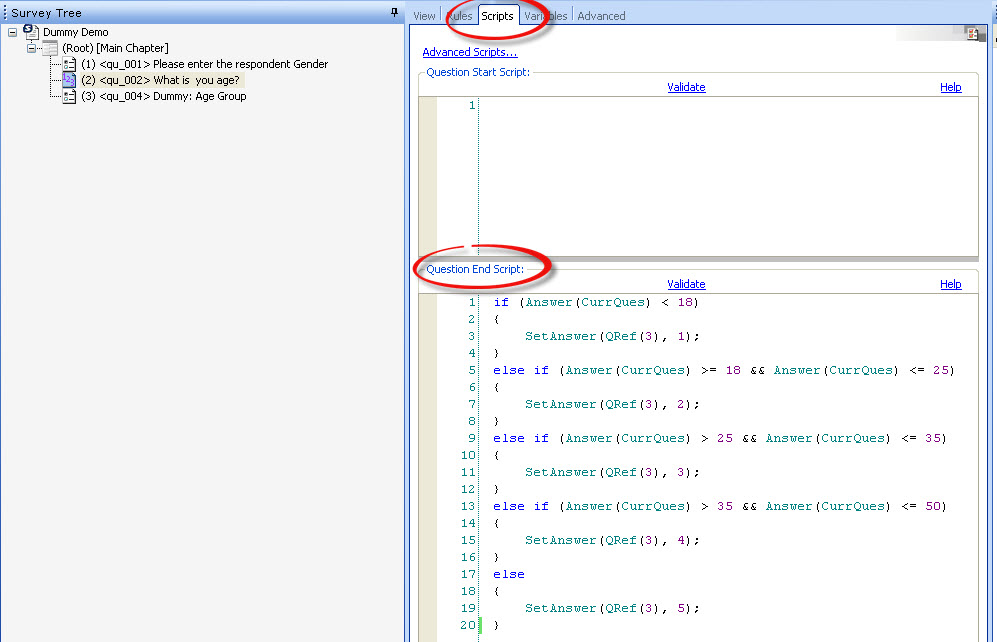Switch to the View tab
Image resolution: width=997 pixels, height=642 pixels.
click(424, 16)
